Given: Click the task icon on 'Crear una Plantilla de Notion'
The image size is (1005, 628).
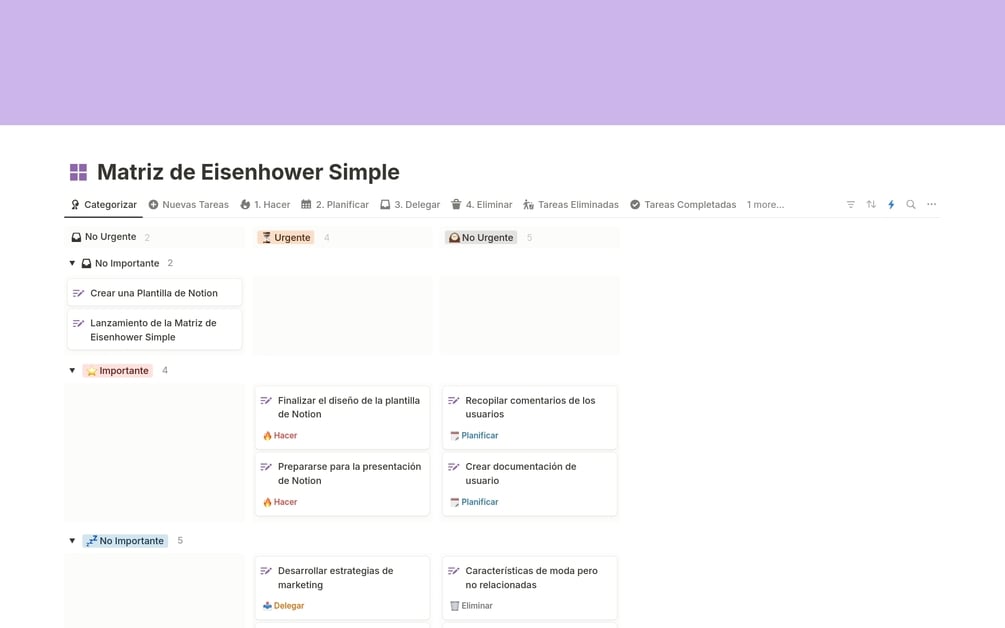Looking at the screenshot, I should (x=79, y=293).
